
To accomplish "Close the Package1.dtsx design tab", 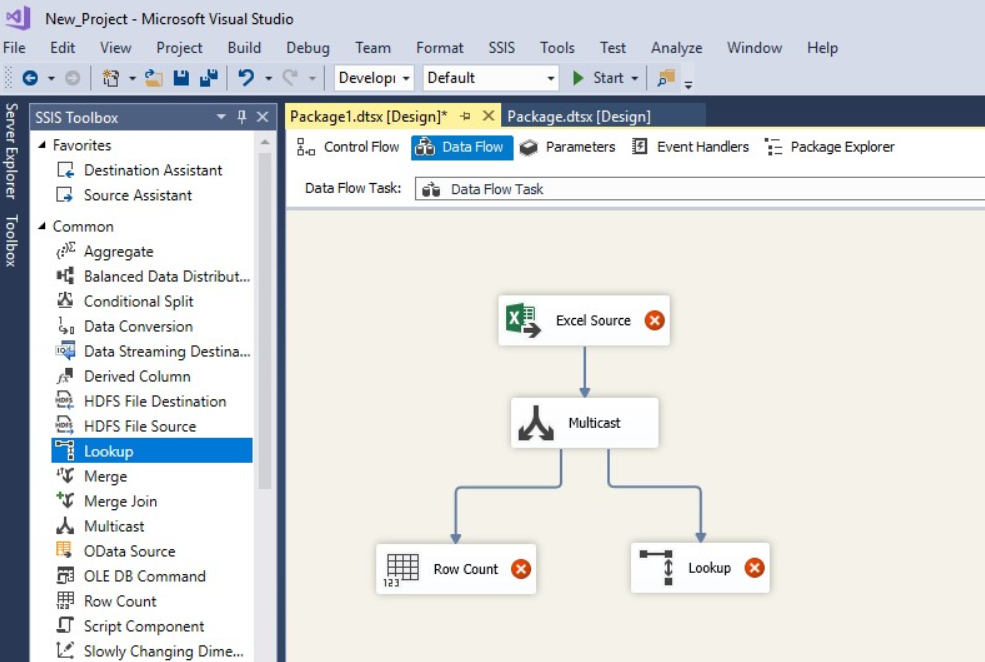I will (x=488, y=116).
